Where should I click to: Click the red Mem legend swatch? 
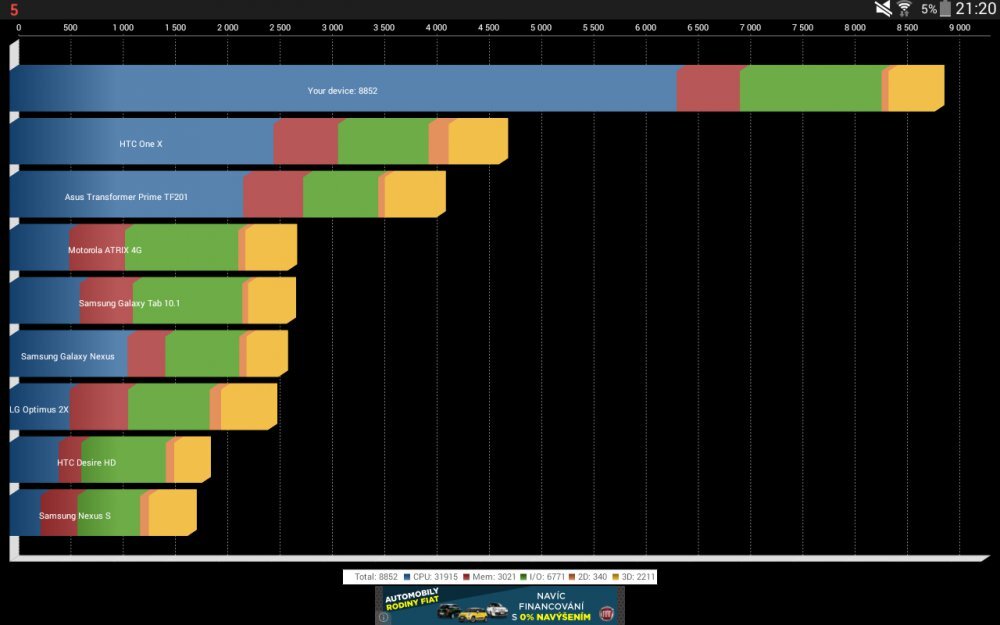(466, 577)
